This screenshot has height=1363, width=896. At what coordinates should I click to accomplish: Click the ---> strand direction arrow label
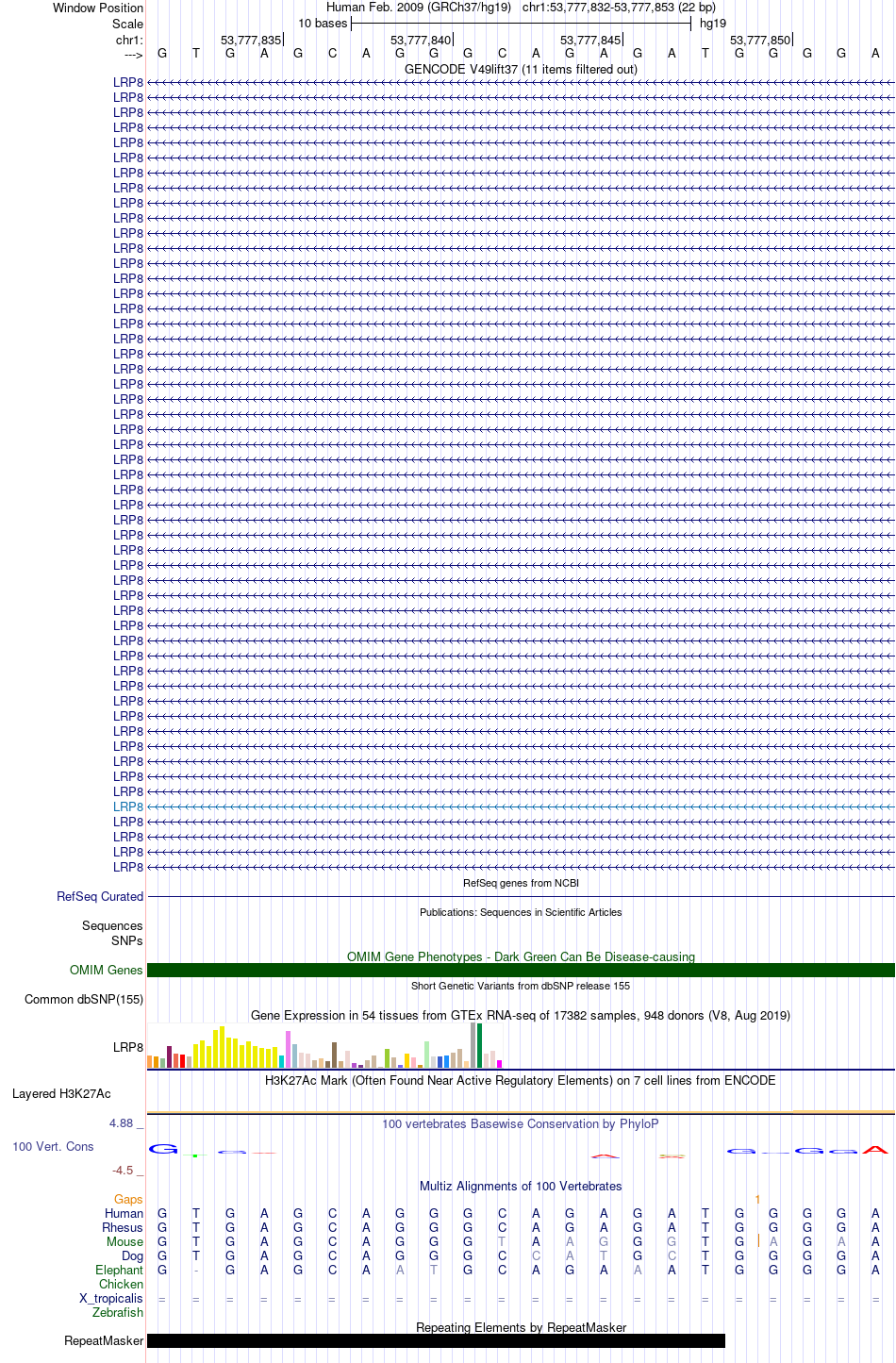click(133, 55)
